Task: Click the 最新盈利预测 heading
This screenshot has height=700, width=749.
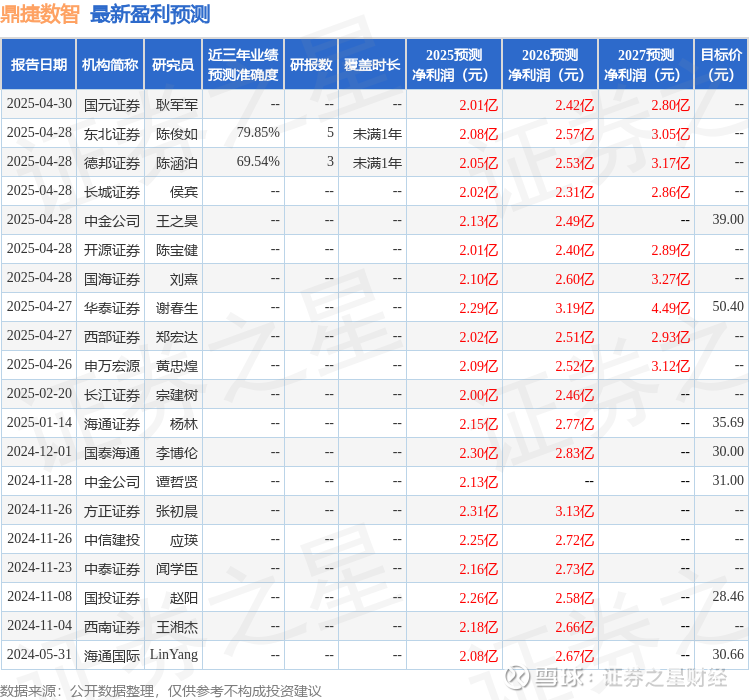Action: [150, 14]
